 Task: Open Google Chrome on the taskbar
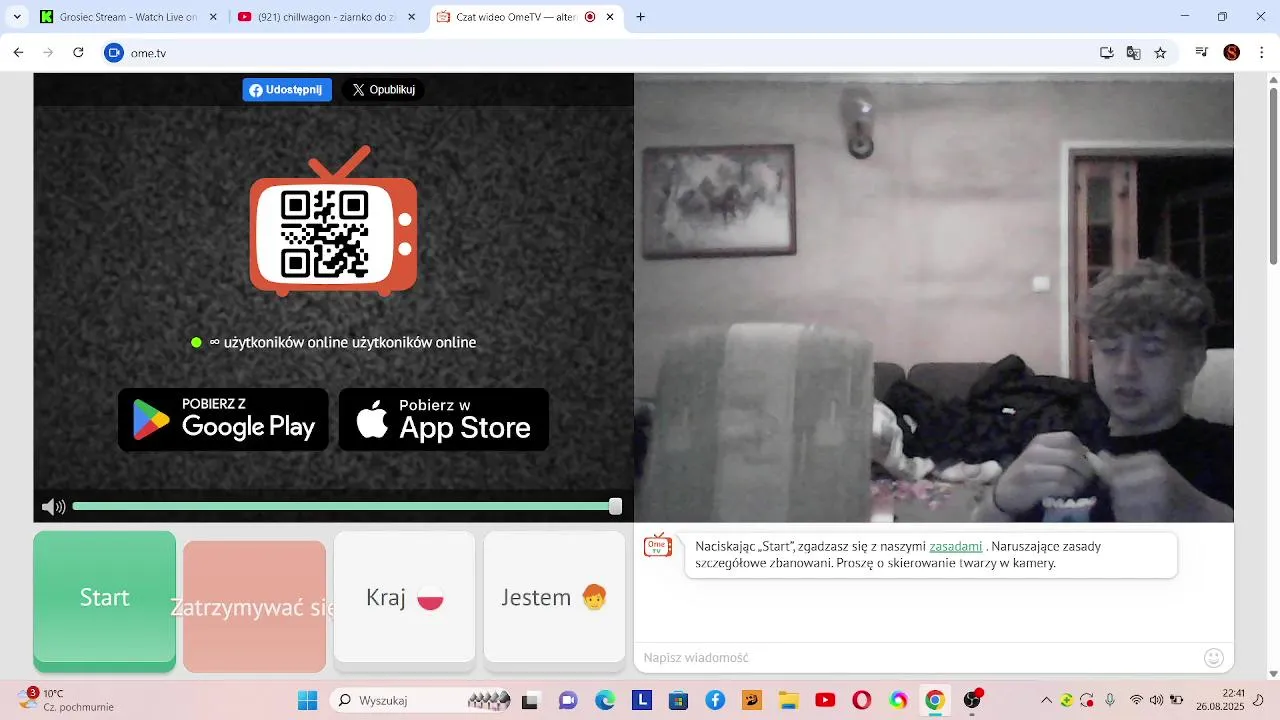935,700
